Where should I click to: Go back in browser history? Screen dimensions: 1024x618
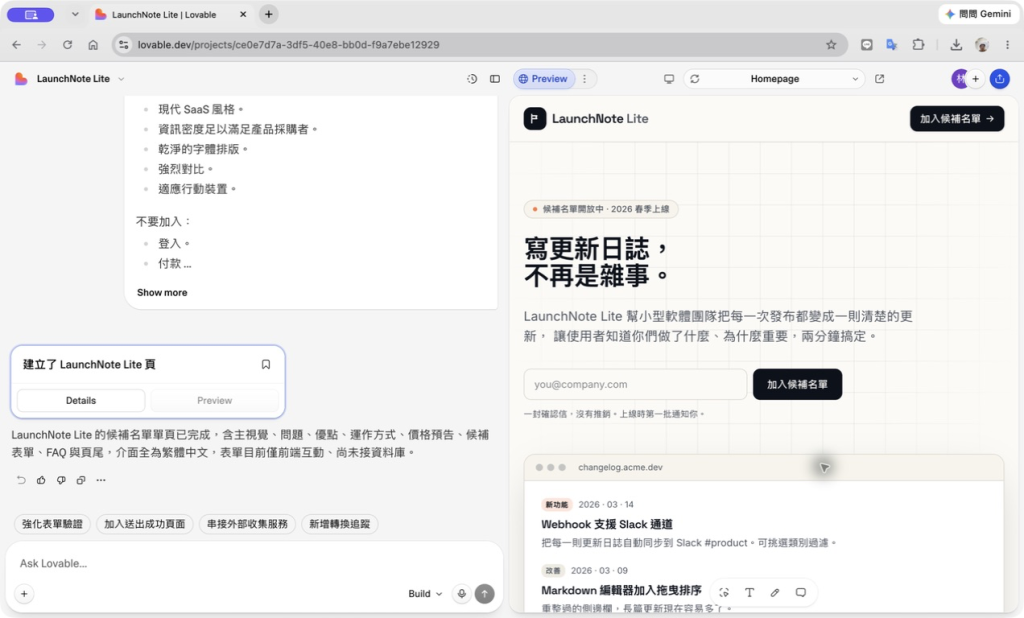pos(16,44)
